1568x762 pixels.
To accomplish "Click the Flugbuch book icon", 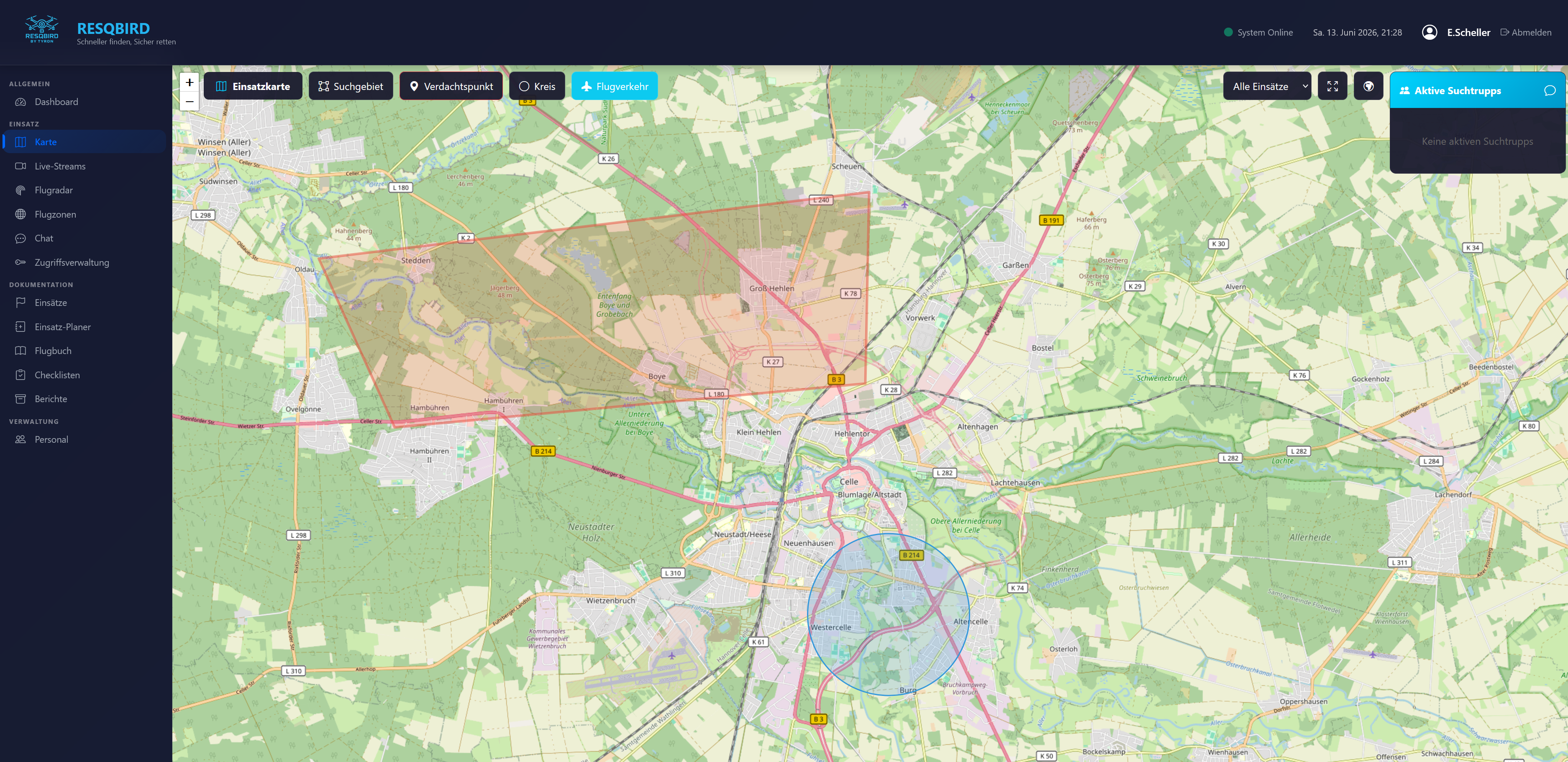I will (x=20, y=351).
